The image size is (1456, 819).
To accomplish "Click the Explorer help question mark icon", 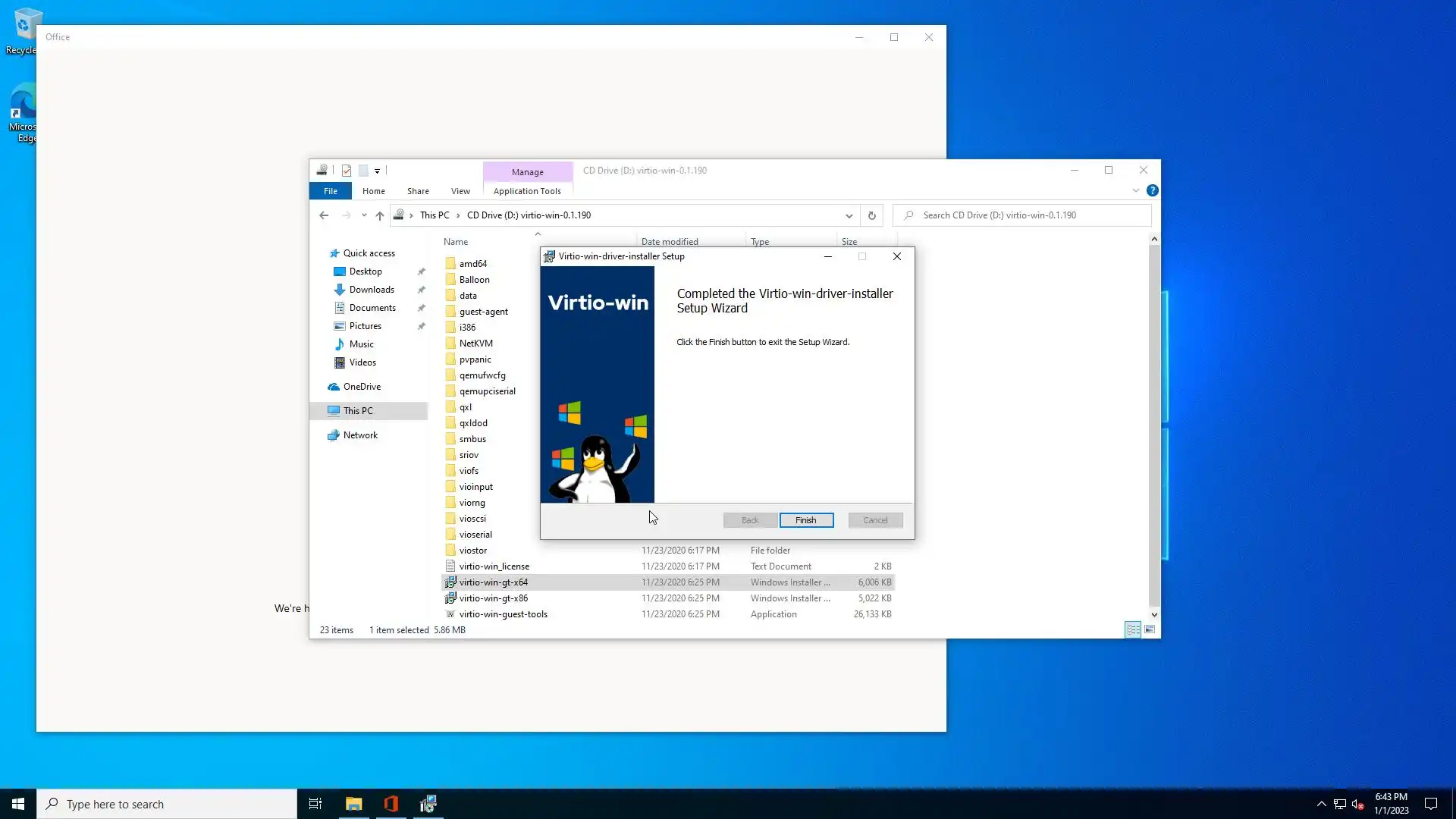I will point(1152,191).
